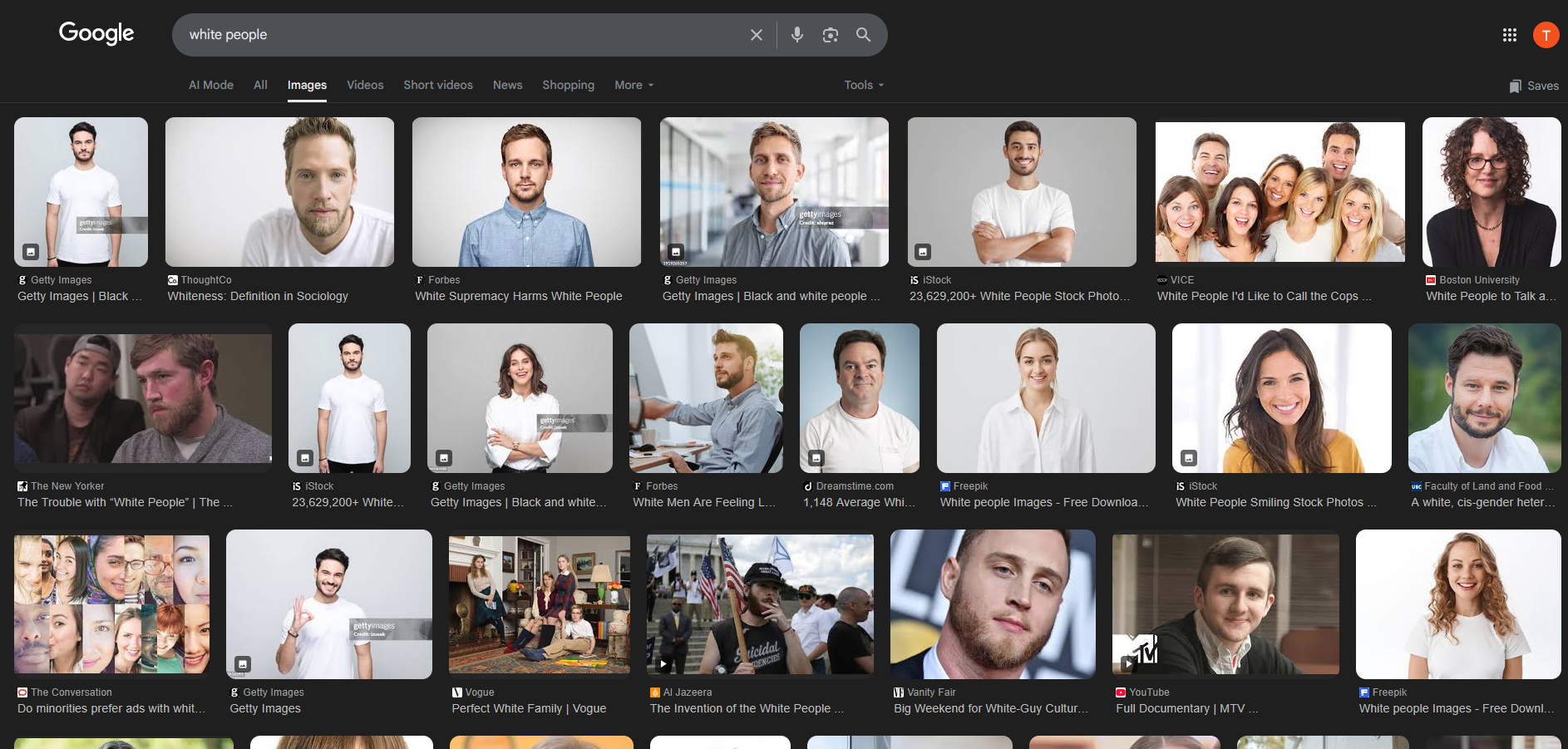This screenshot has width=1568, height=749.
Task: Open 'Big Weekend for White-Guy Culture' link
Action: (x=991, y=708)
